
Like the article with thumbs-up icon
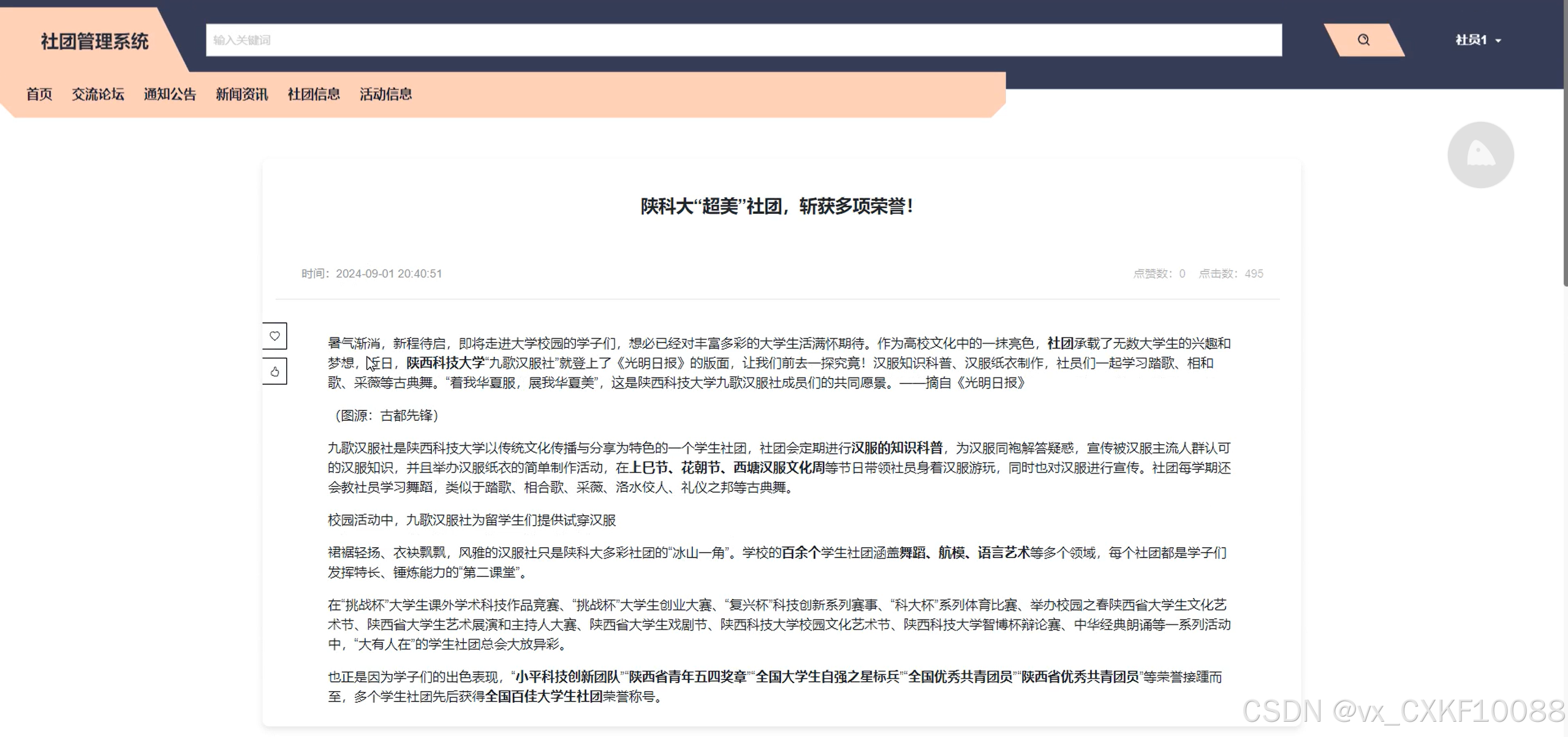click(x=275, y=371)
